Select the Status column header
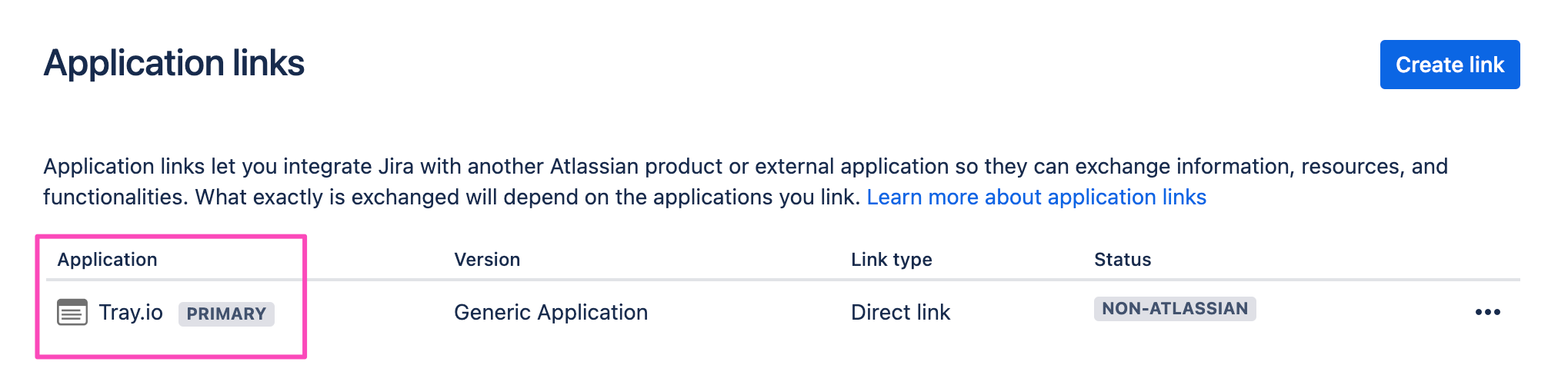The image size is (1568, 375). pyautogui.click(x=1122, y=260)
